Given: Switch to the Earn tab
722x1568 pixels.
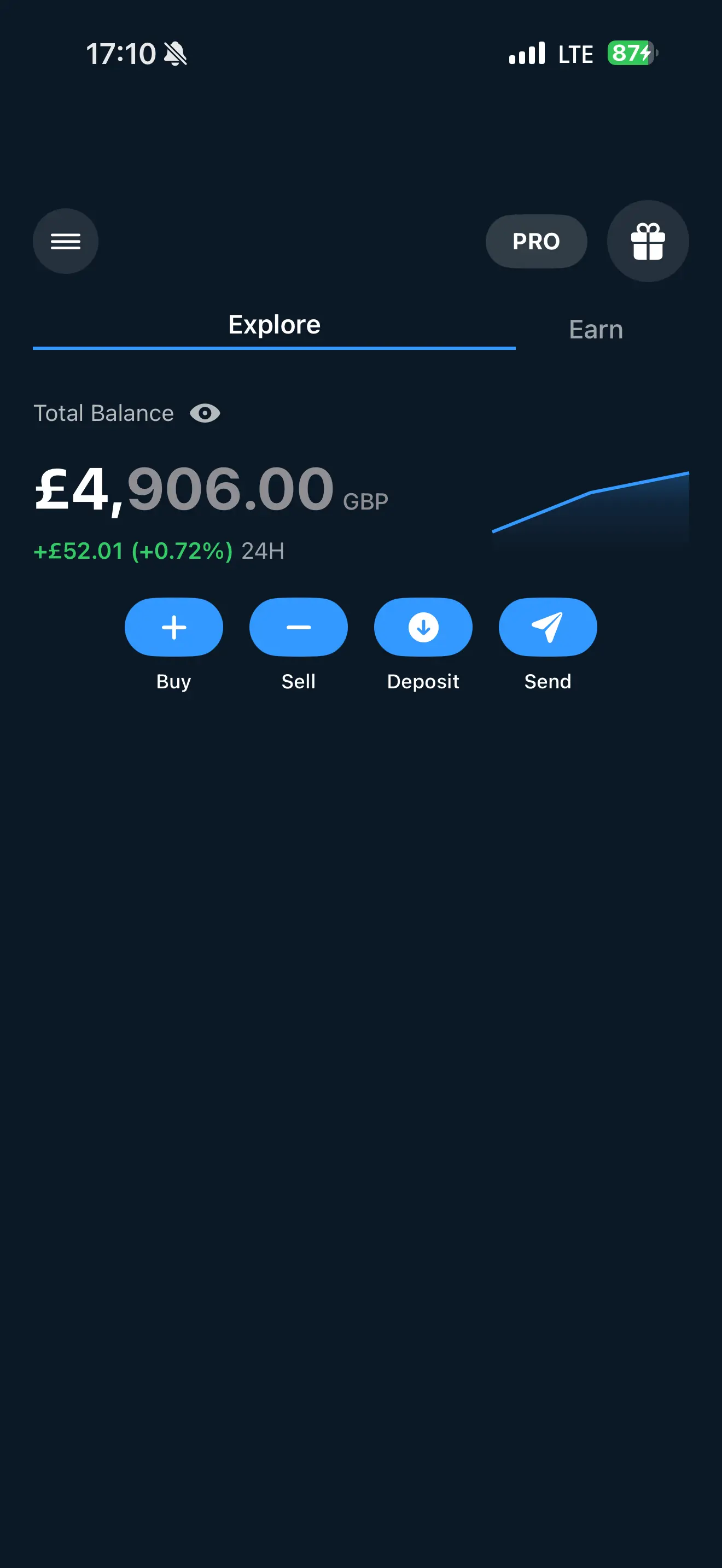Looking at the screenshot, I should (595, 329).
